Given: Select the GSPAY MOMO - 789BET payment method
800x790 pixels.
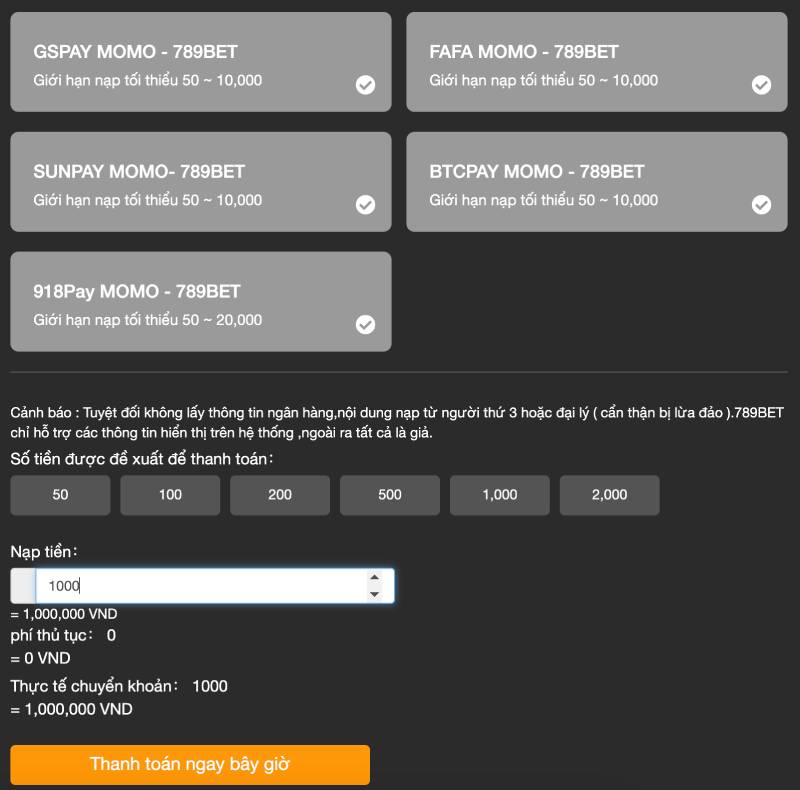Looking at the screenshot, I should pyautogui.click(x=200, y=60).
